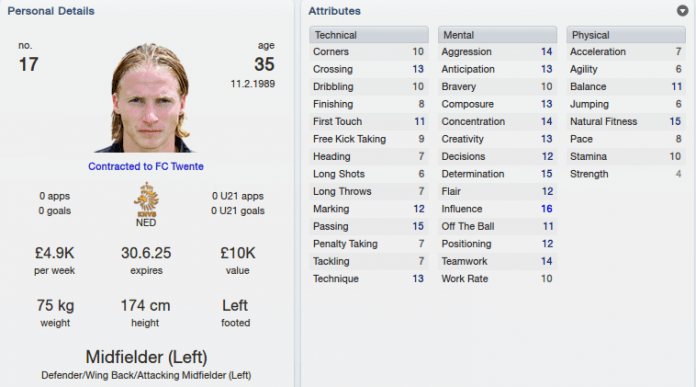Select the Influence attribute row
This screenshot has width=696, height=387.
pos(497,209)
